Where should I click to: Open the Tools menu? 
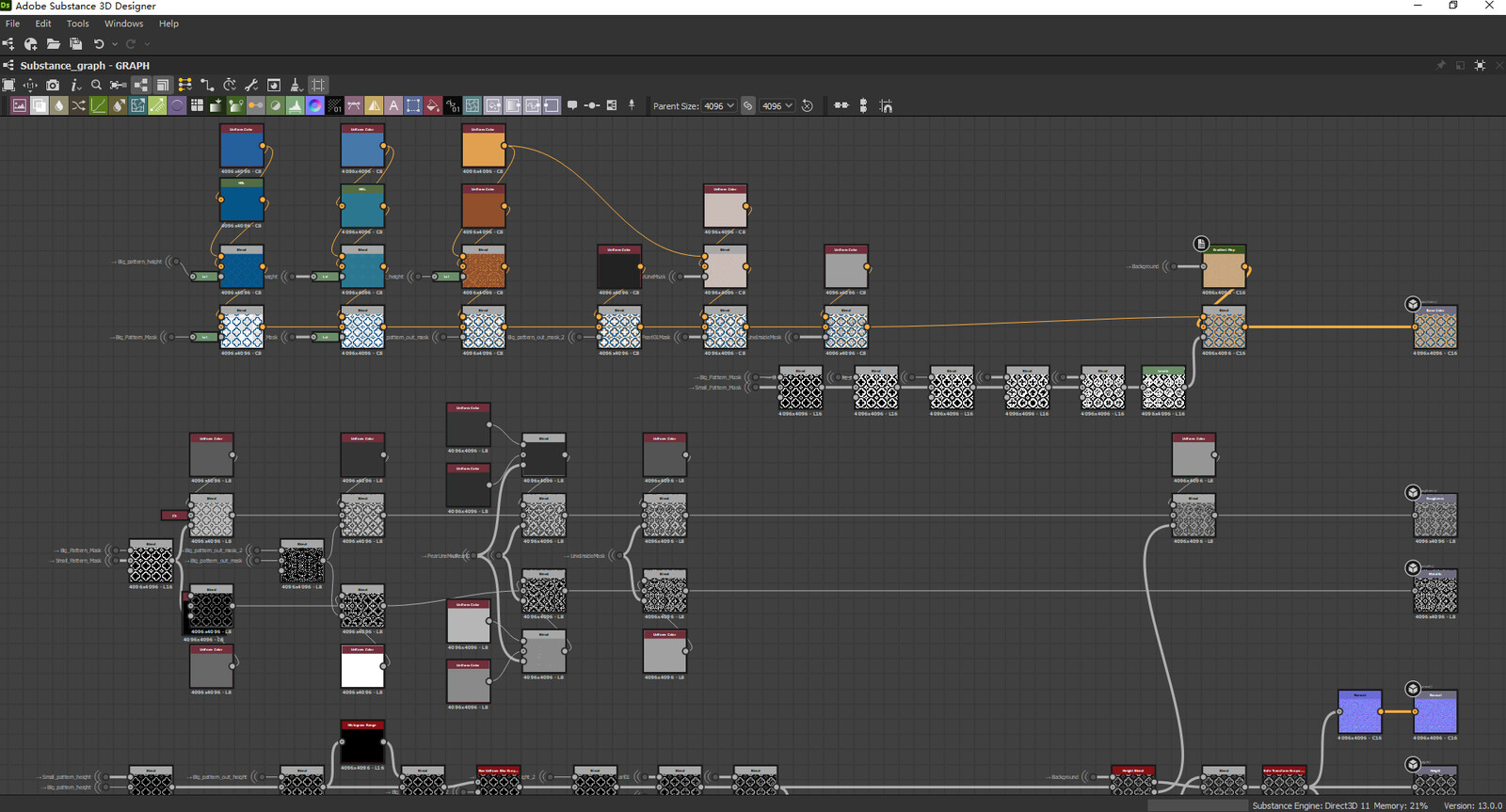78,24
